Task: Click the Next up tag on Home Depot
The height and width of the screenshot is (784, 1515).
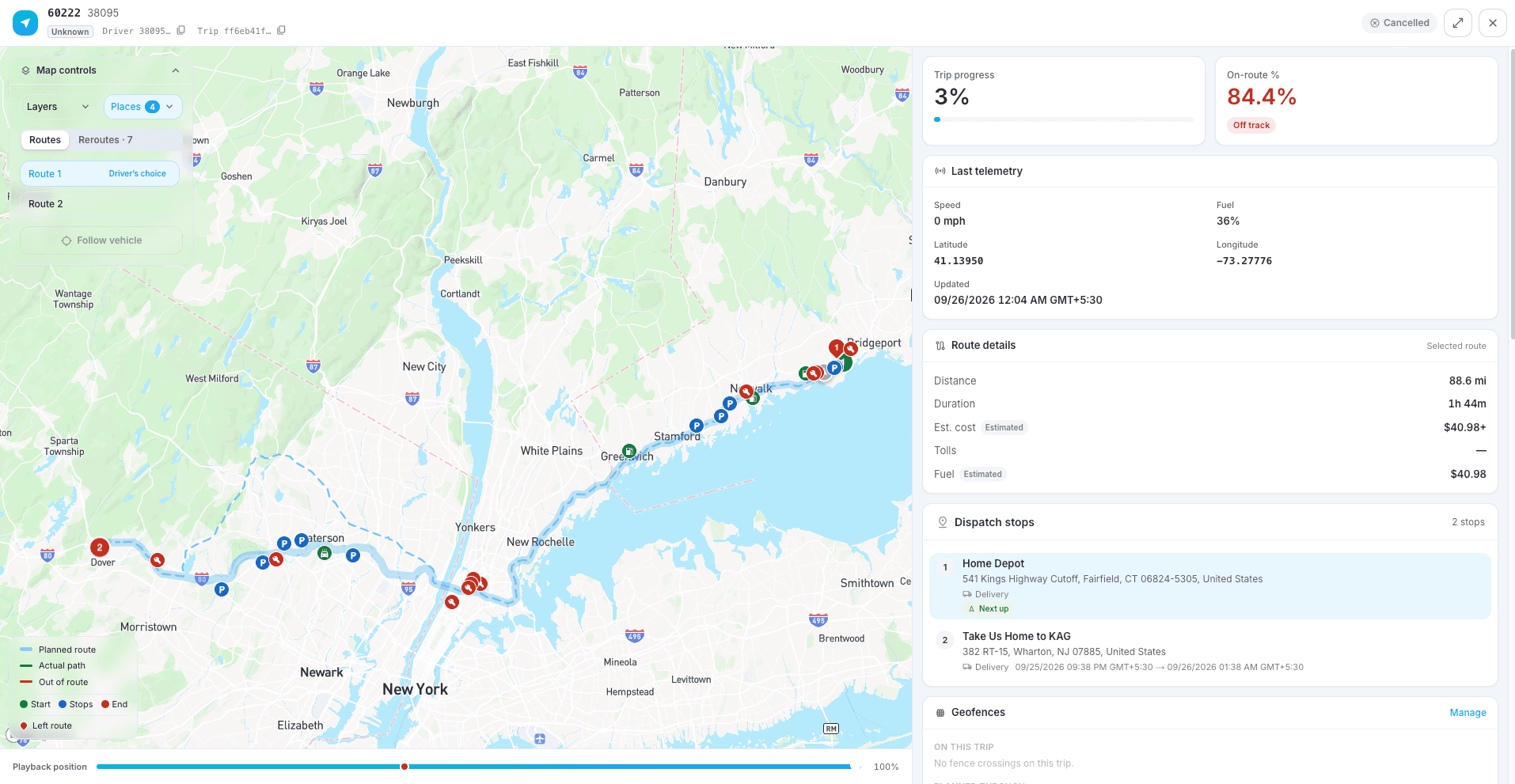Action: [x=988, y=609]
